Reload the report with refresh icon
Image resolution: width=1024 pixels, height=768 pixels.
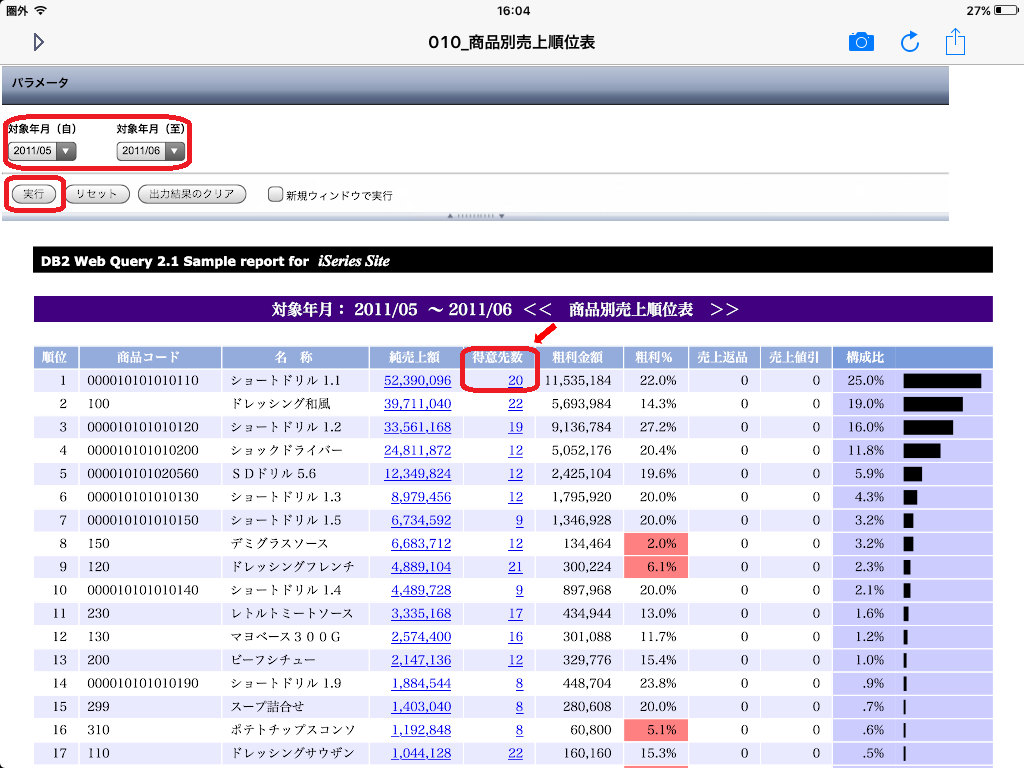click(x=910, y=42)
